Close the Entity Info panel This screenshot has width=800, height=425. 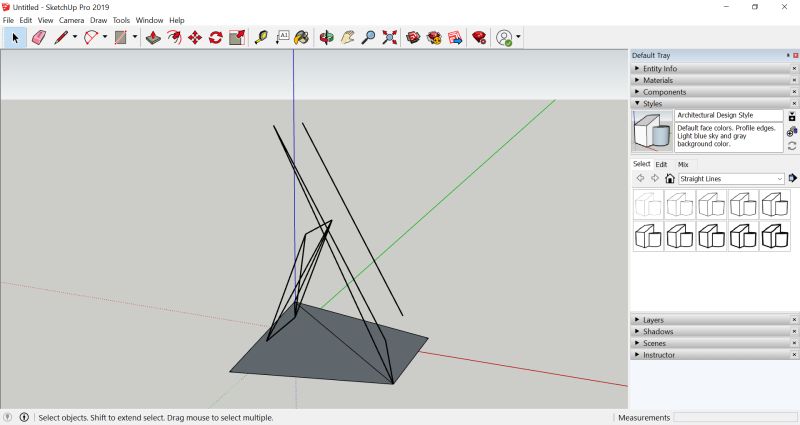(794, 68)
